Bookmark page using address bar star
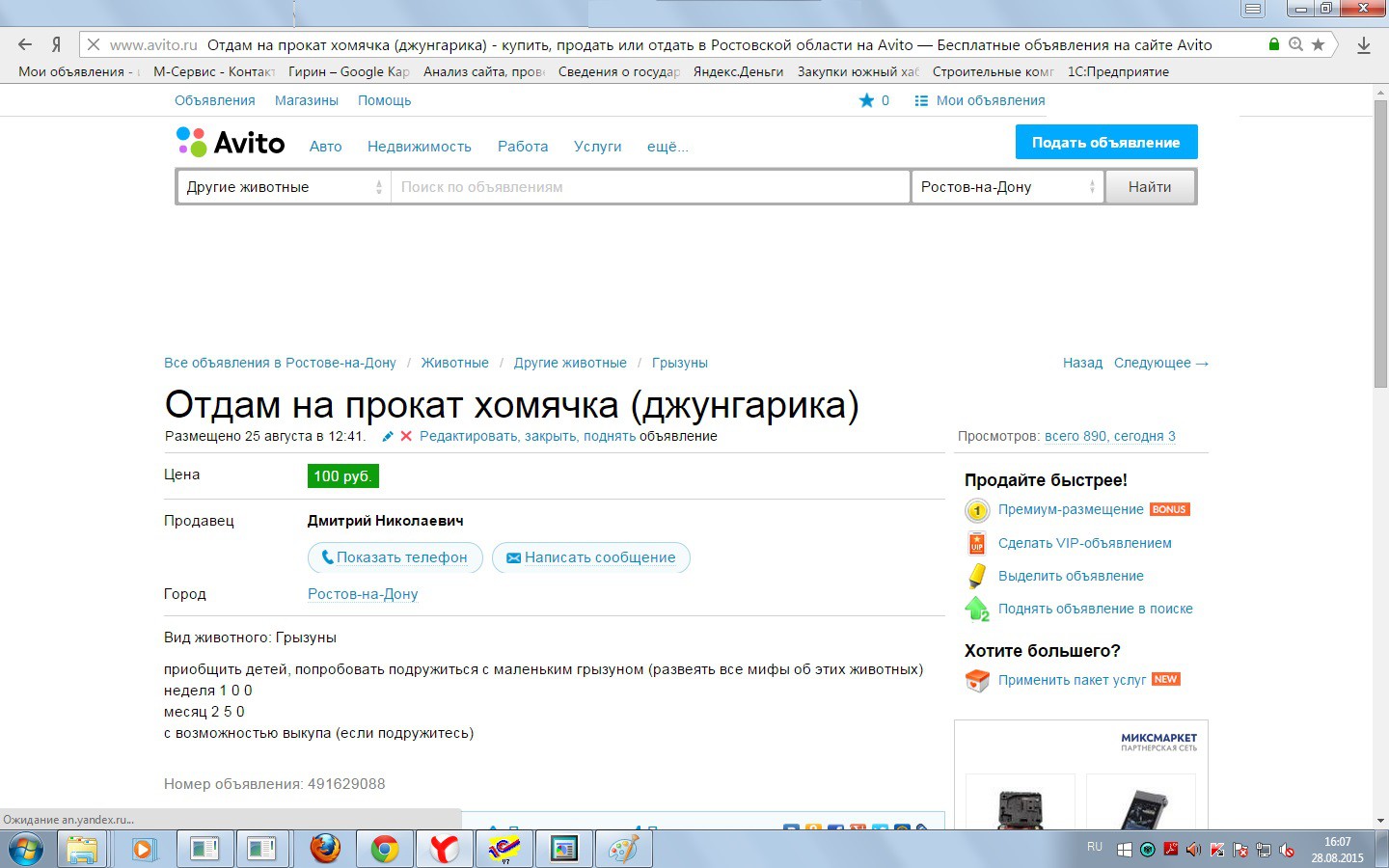 pos(1319,44)
